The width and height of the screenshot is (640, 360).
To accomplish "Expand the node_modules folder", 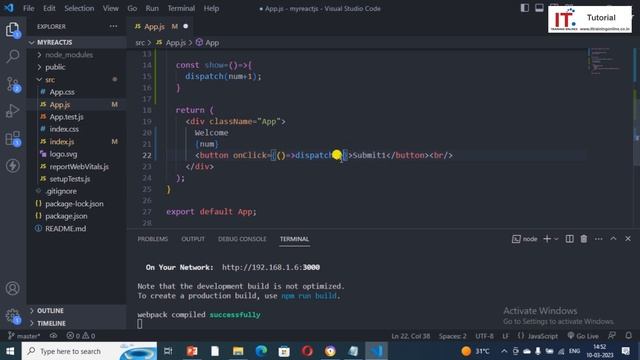I will pos(77,55).
